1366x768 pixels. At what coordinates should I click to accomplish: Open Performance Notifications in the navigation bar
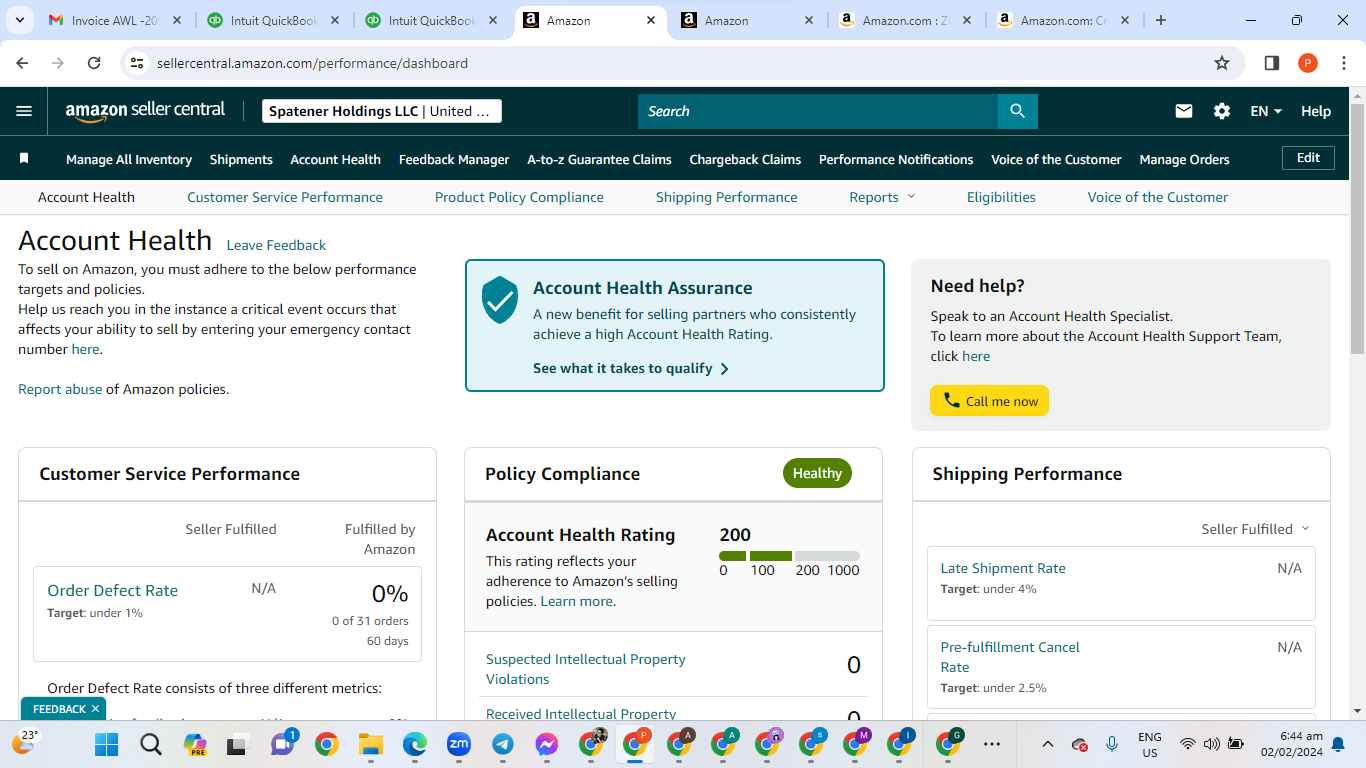pyautogui.click(x=896, y=159)
